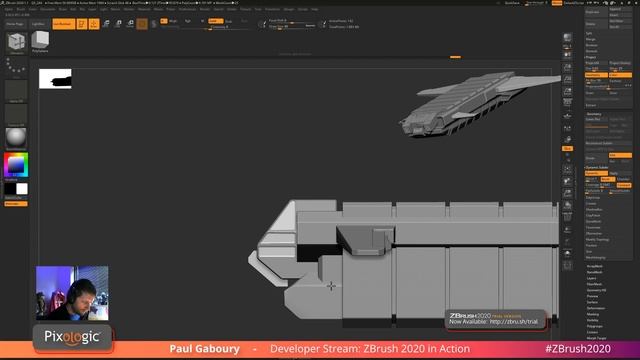Toggle PolyF line fill display
Screen dimensions: 640x360
567,217
